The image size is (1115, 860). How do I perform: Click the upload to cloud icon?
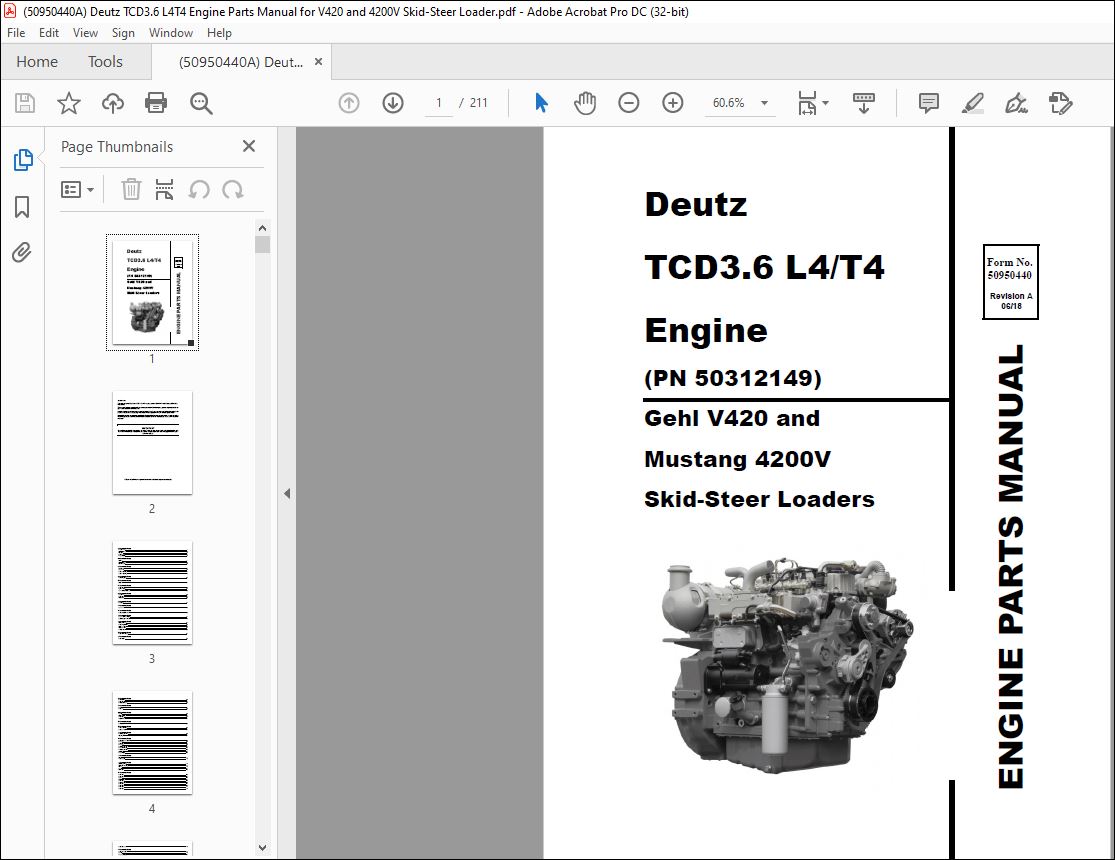113,103
